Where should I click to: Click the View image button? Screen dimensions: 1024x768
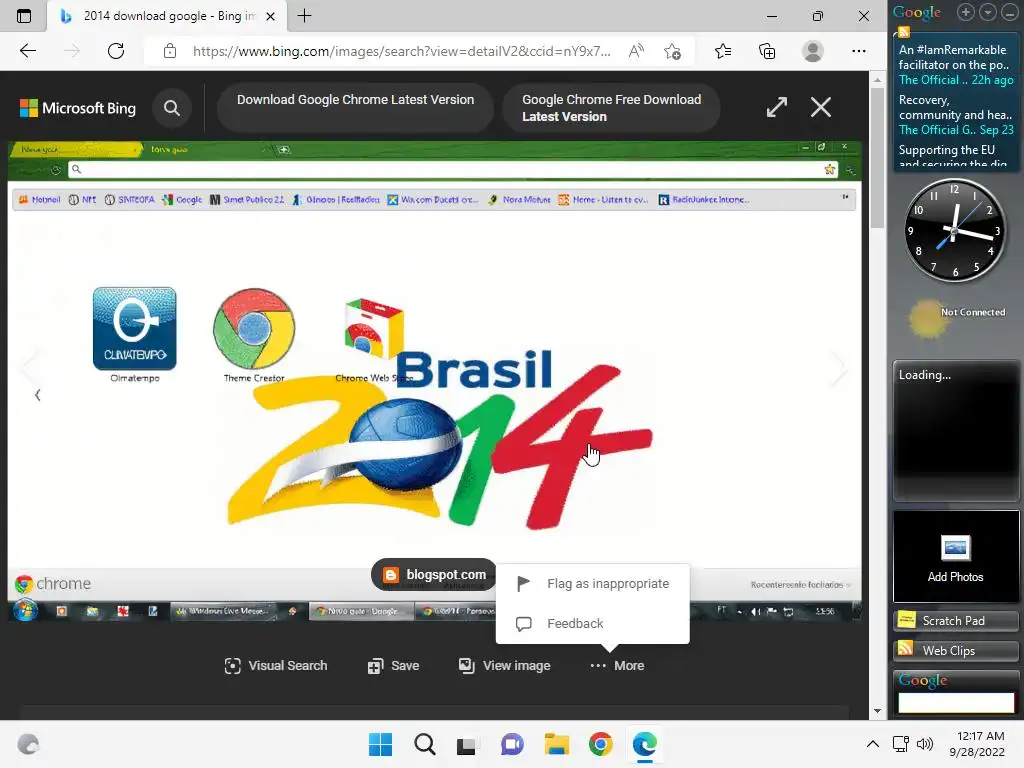[504, 665]
